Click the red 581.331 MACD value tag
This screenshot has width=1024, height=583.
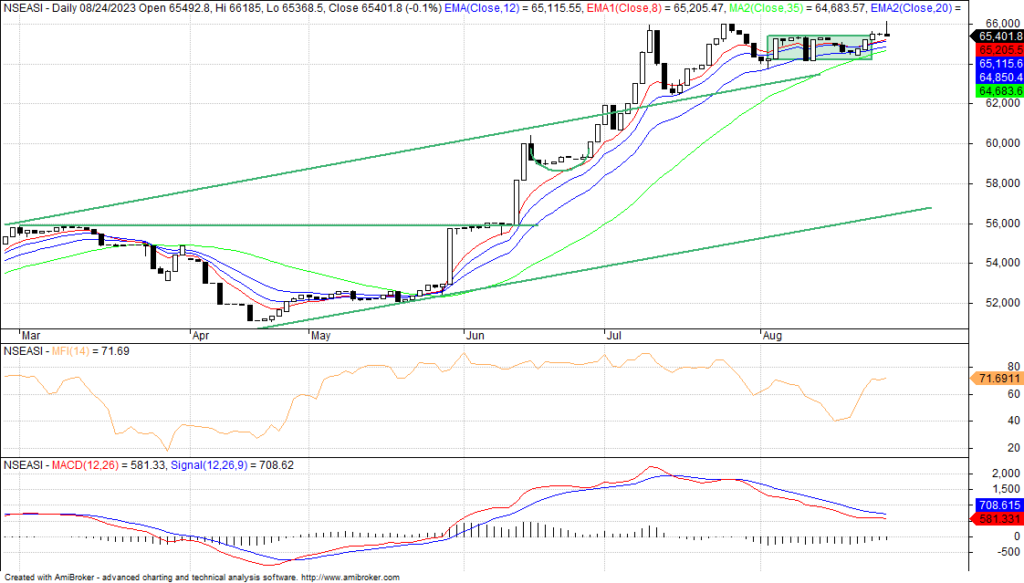(x=995, y=520)
